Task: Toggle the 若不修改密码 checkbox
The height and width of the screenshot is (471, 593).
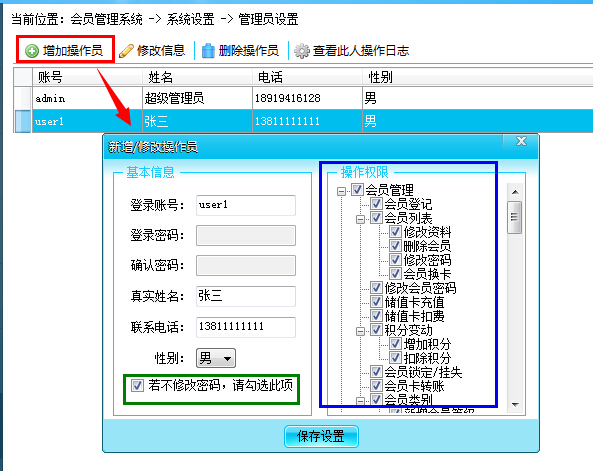Action: pos(137,386)
